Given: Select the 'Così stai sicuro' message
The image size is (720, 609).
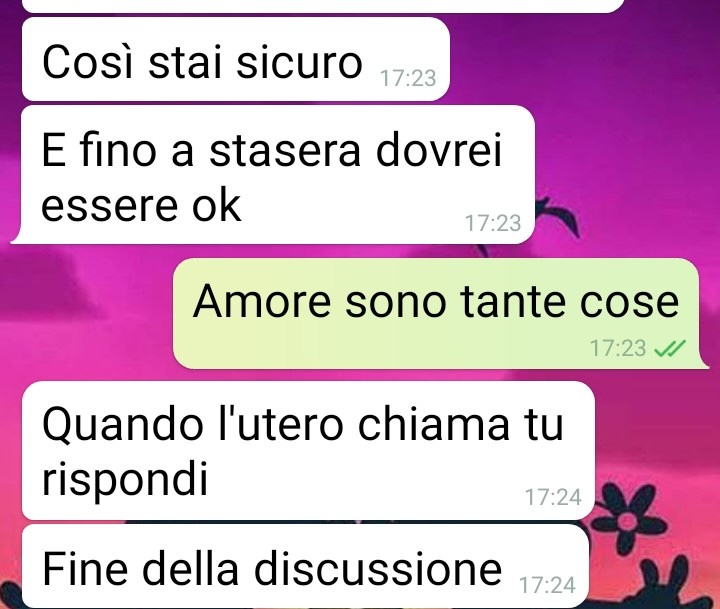Looking at the screenshot, I should [236, 59].
